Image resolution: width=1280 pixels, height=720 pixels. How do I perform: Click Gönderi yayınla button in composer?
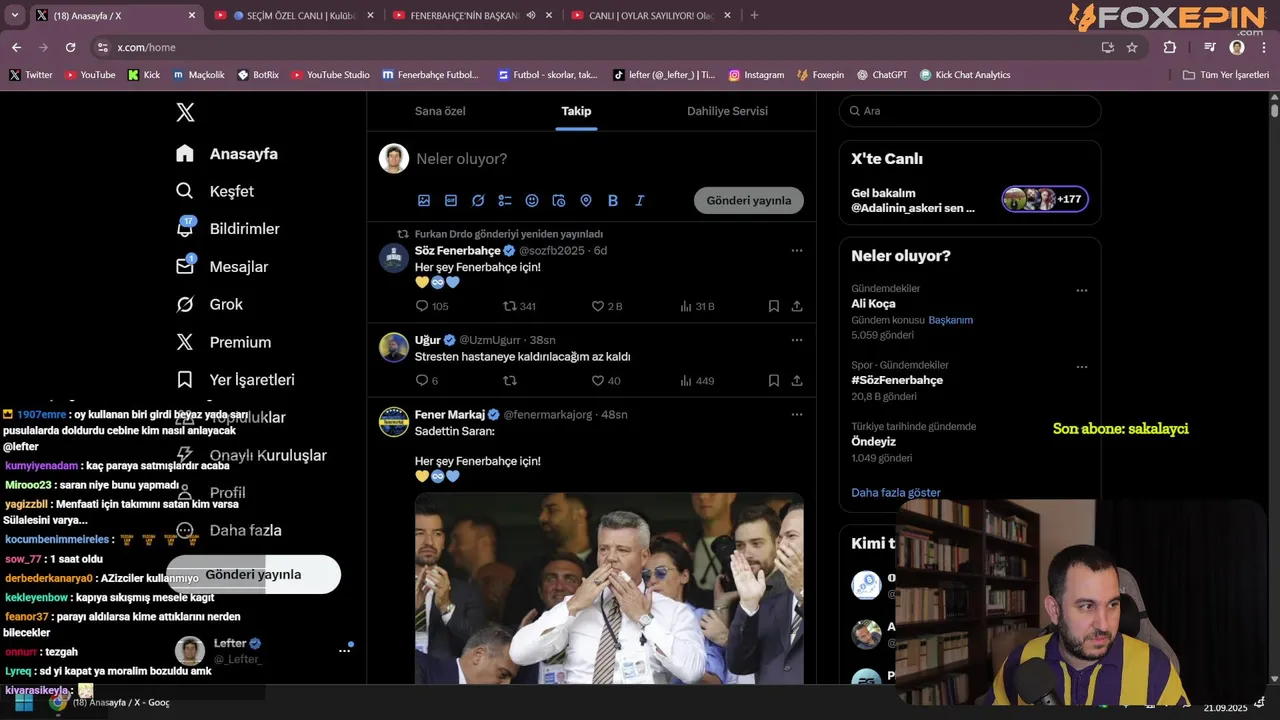click(x=749, y=200)
